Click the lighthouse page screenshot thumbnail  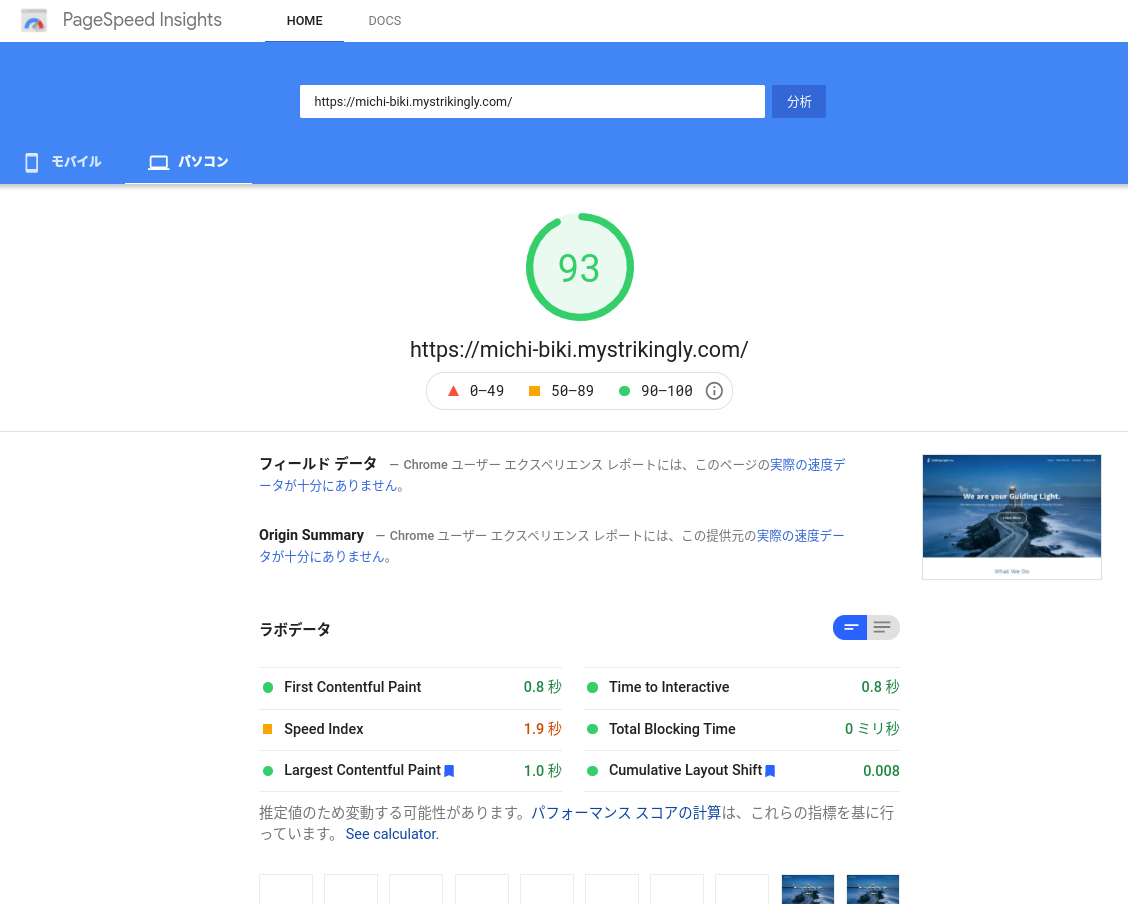click(1011, 516)
